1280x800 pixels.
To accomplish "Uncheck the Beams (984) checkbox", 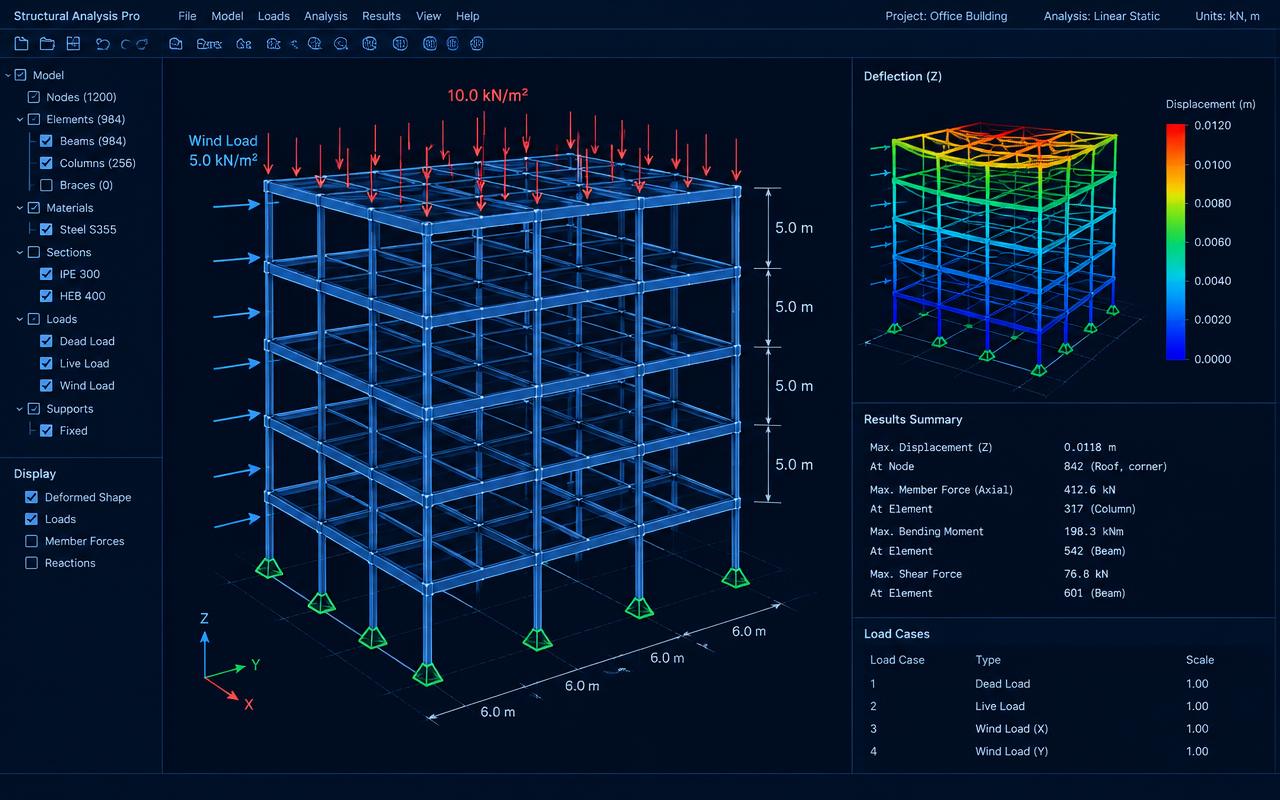I will 46,141.
